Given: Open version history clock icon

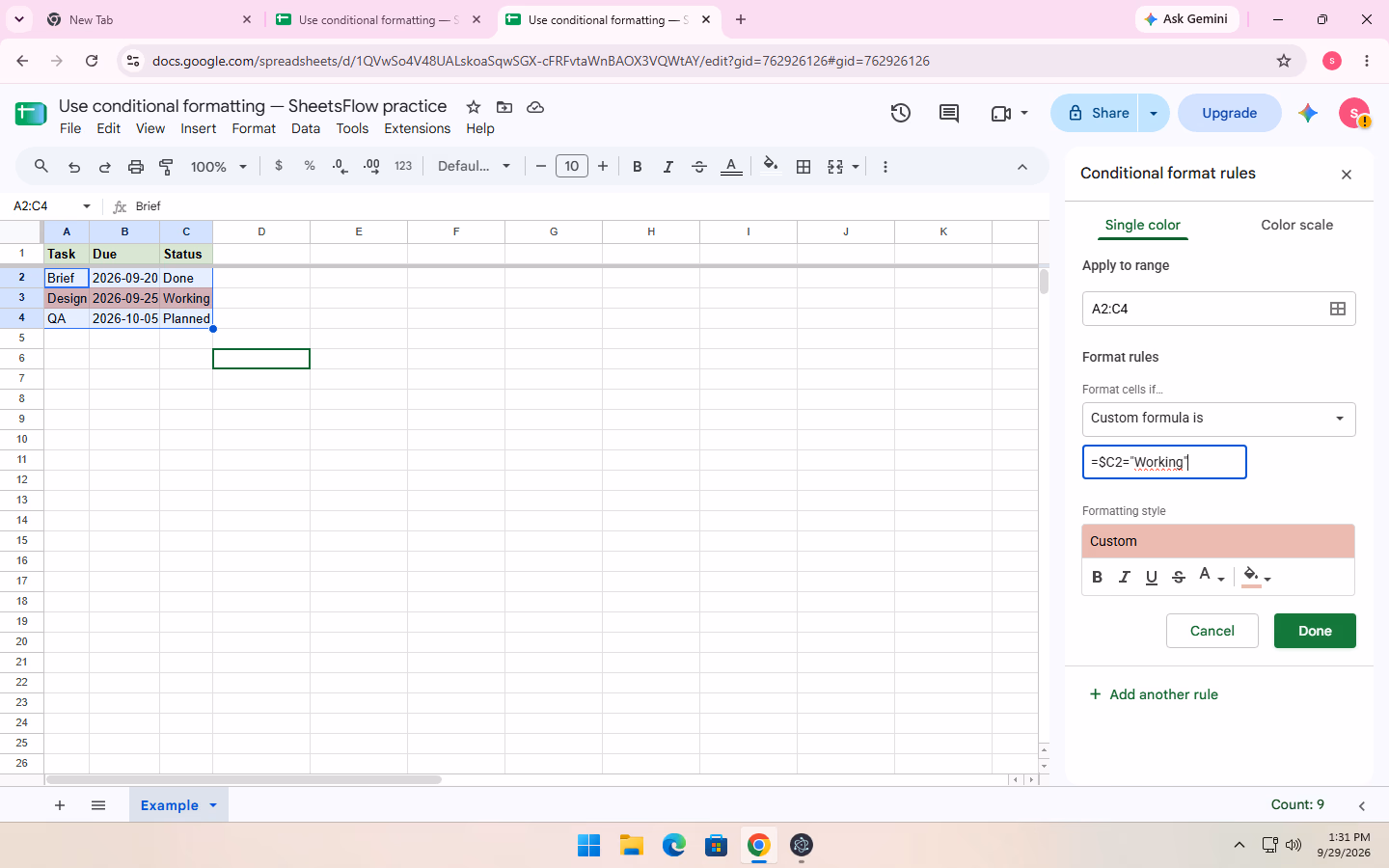Looking at the screenshot, I should pos(900,113).
